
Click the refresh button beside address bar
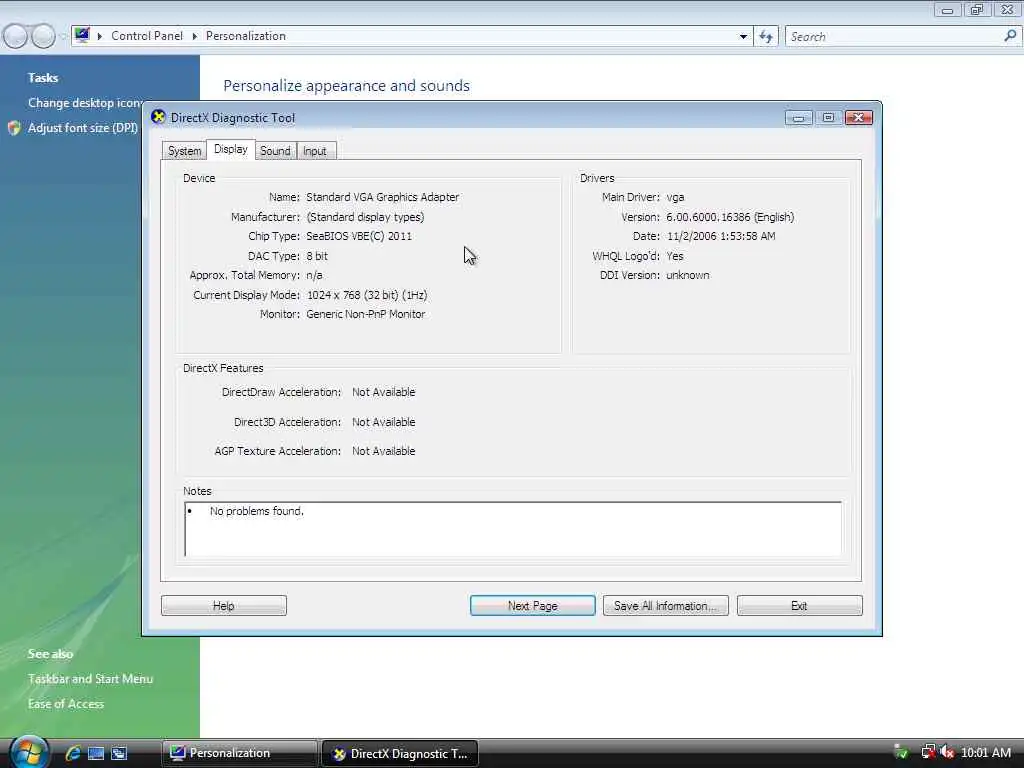(766, 37)
